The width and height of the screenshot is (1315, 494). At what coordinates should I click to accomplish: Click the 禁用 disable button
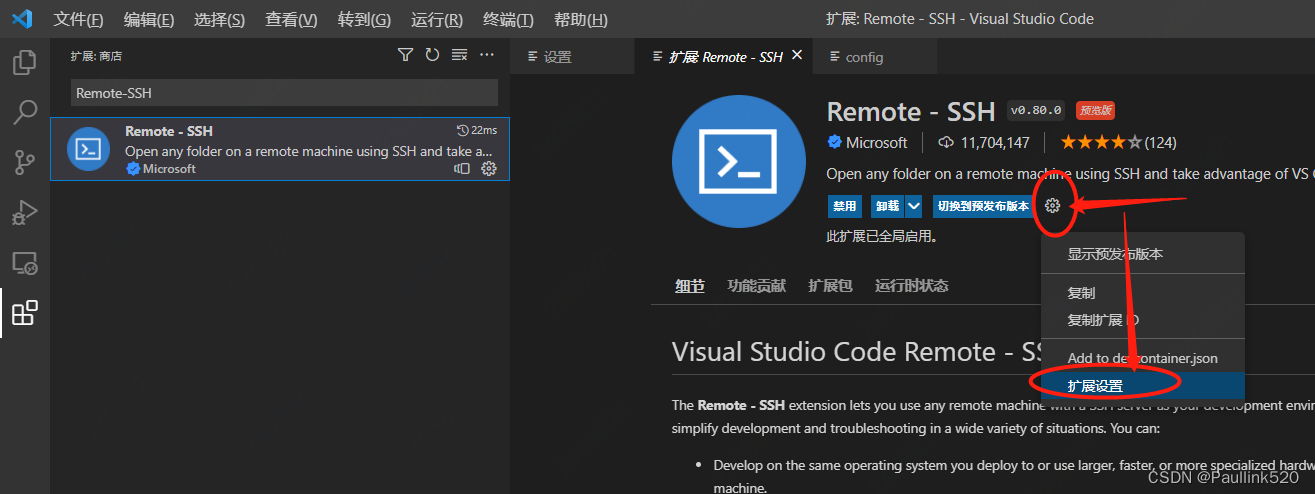845,206
